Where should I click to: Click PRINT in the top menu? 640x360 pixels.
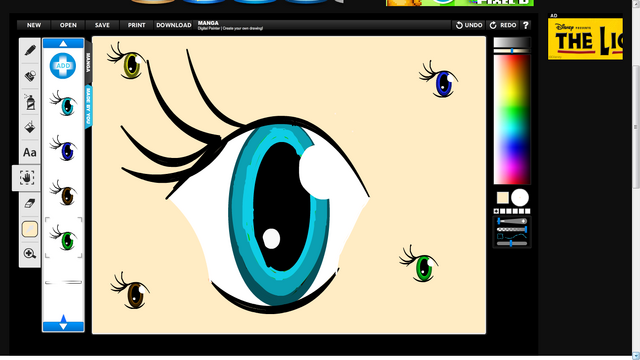click(x=136, y=25)
